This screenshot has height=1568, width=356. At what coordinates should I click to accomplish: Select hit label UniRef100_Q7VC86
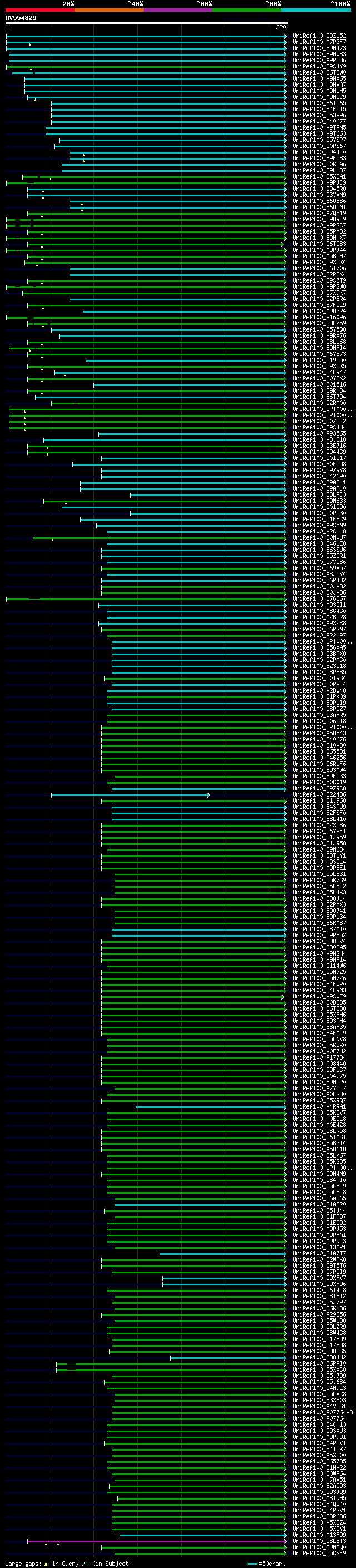(x=319, y=562)
